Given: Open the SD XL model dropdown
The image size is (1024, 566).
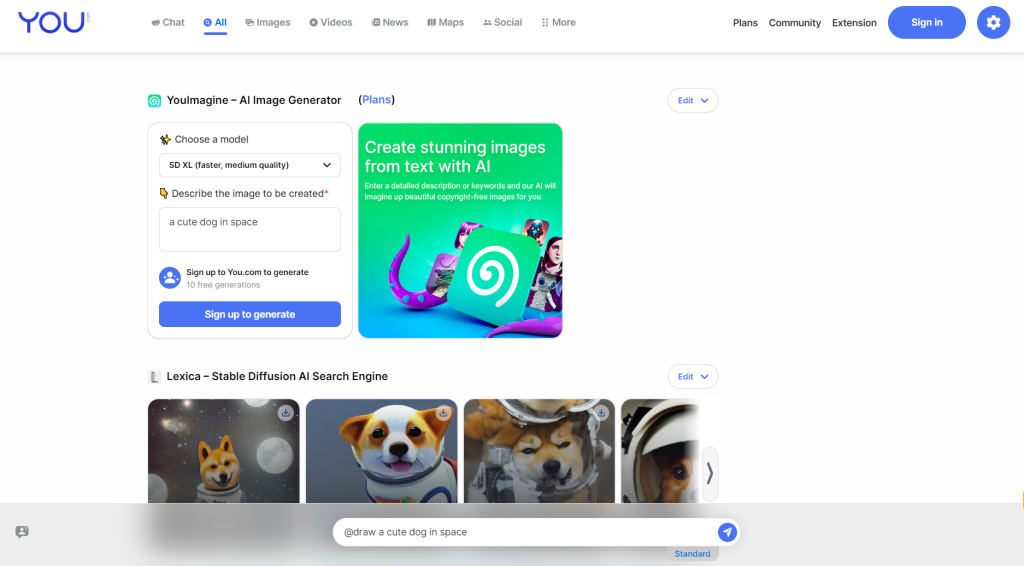Looking at the screenshot, I should [249, 165].
